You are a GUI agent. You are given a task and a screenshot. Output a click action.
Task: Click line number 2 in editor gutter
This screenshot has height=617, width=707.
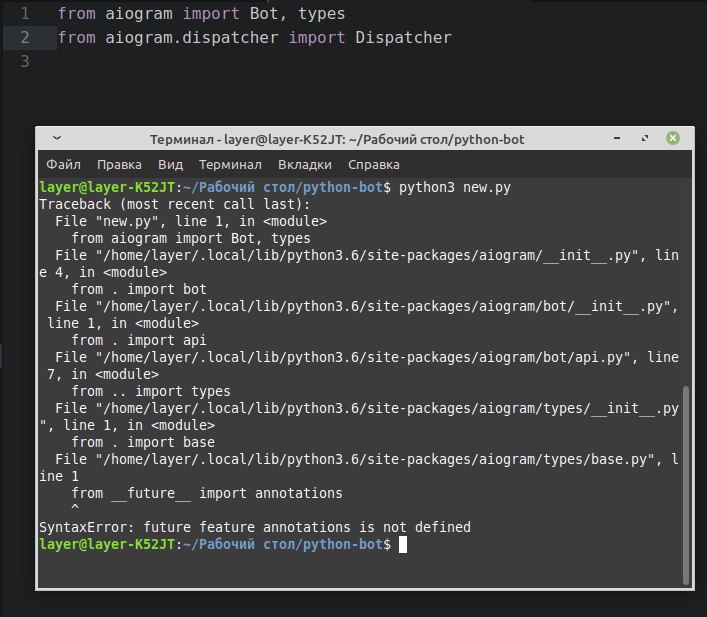click(25, 37)
